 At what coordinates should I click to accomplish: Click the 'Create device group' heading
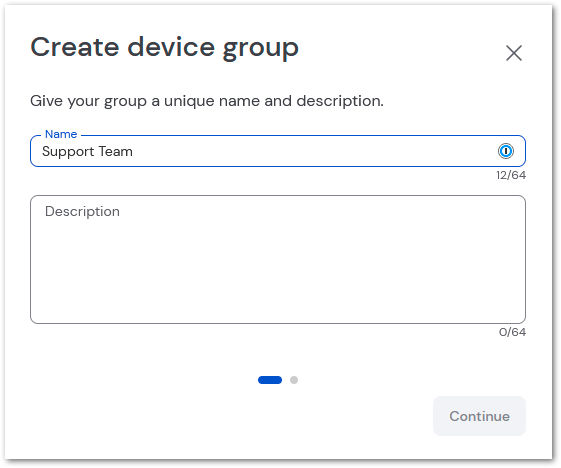pyautogui.click(x=165, y=48)
